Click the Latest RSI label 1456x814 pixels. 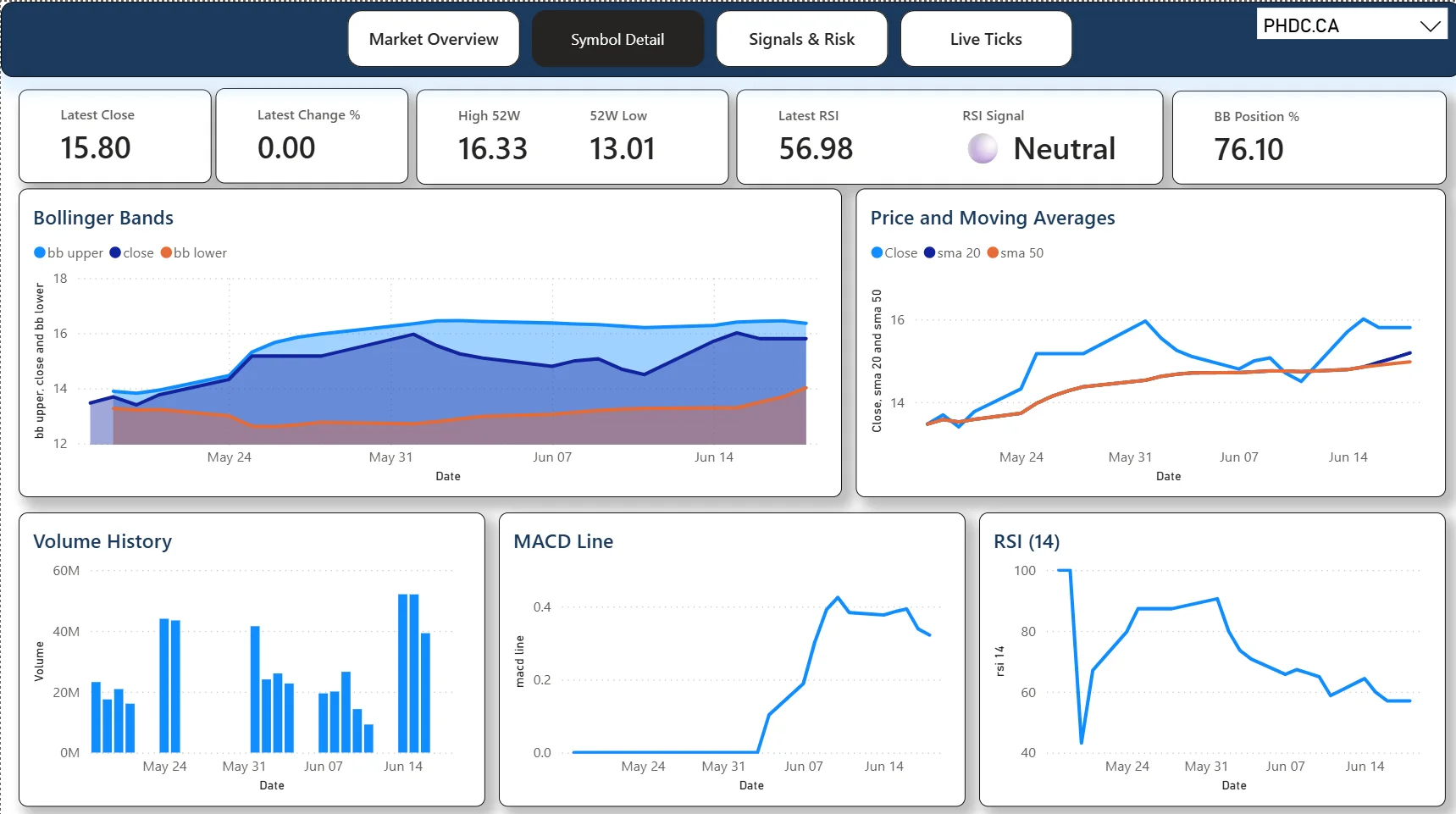point(808,116)
